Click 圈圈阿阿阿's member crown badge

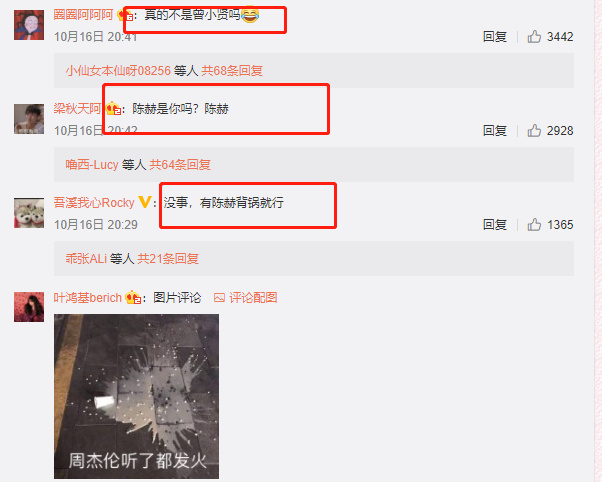click(125, 15)
